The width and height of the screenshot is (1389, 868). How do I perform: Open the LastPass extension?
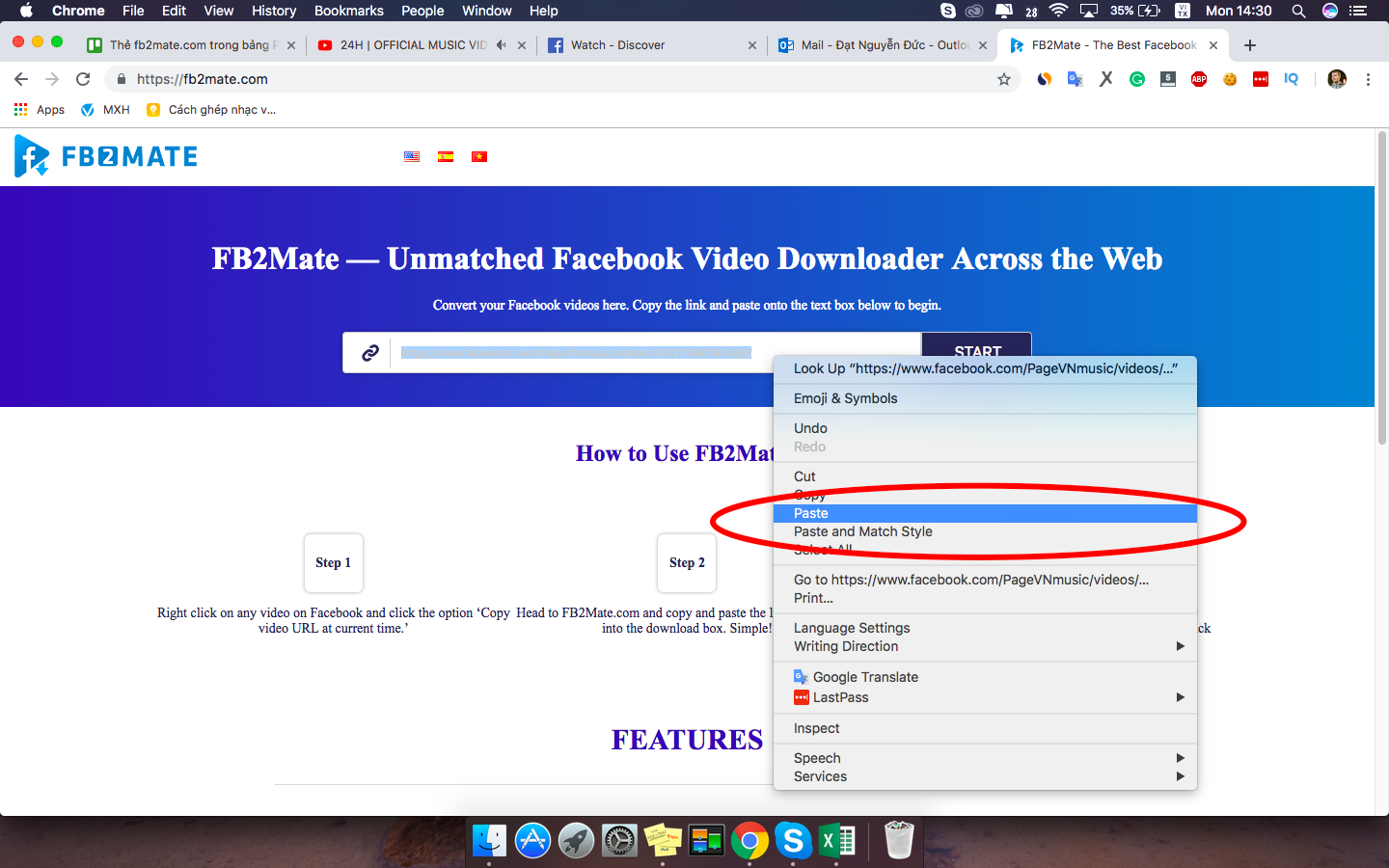click(x=1260, y=79)
